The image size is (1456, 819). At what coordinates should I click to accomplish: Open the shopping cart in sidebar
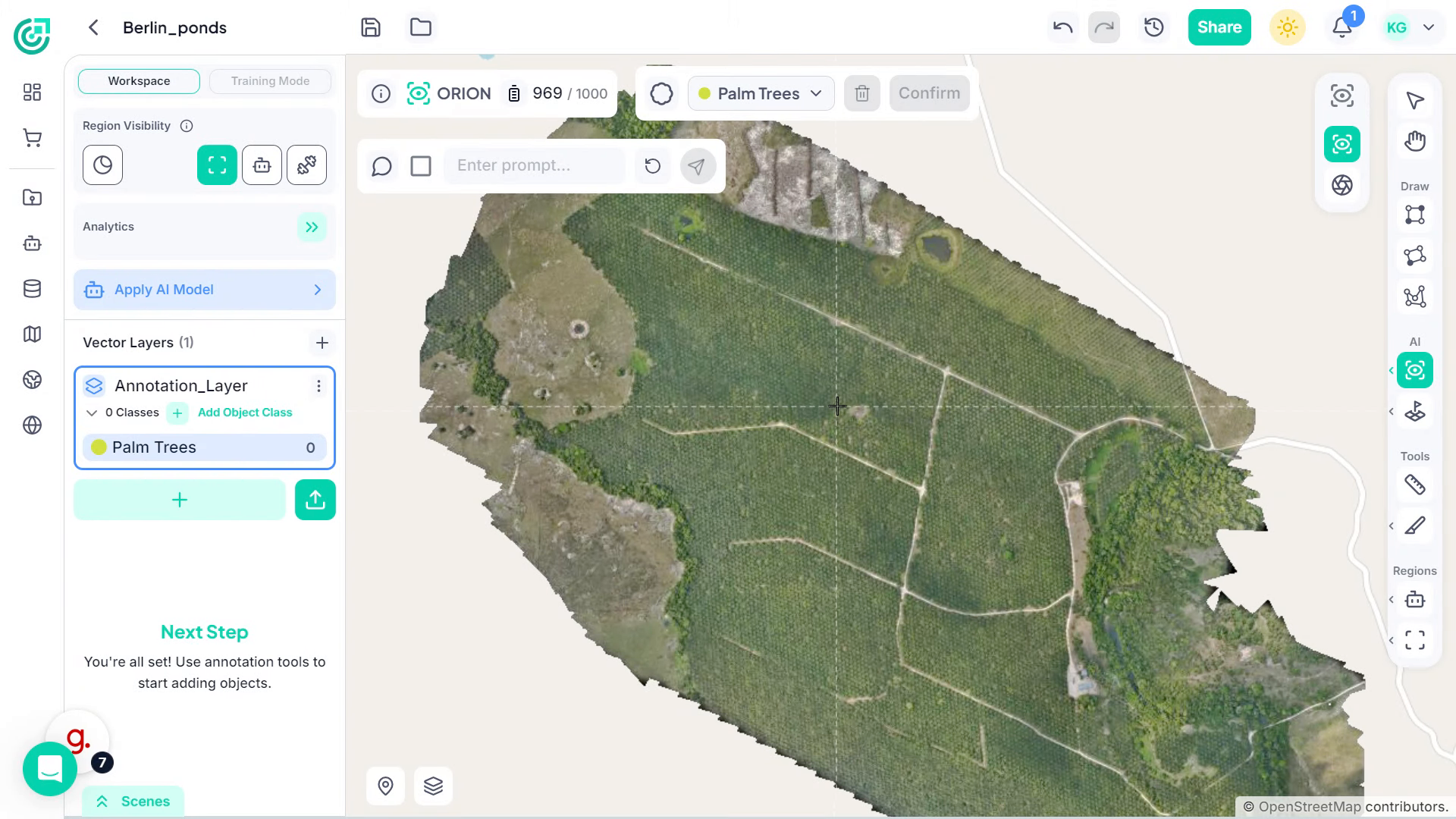(x=32, y=138)
